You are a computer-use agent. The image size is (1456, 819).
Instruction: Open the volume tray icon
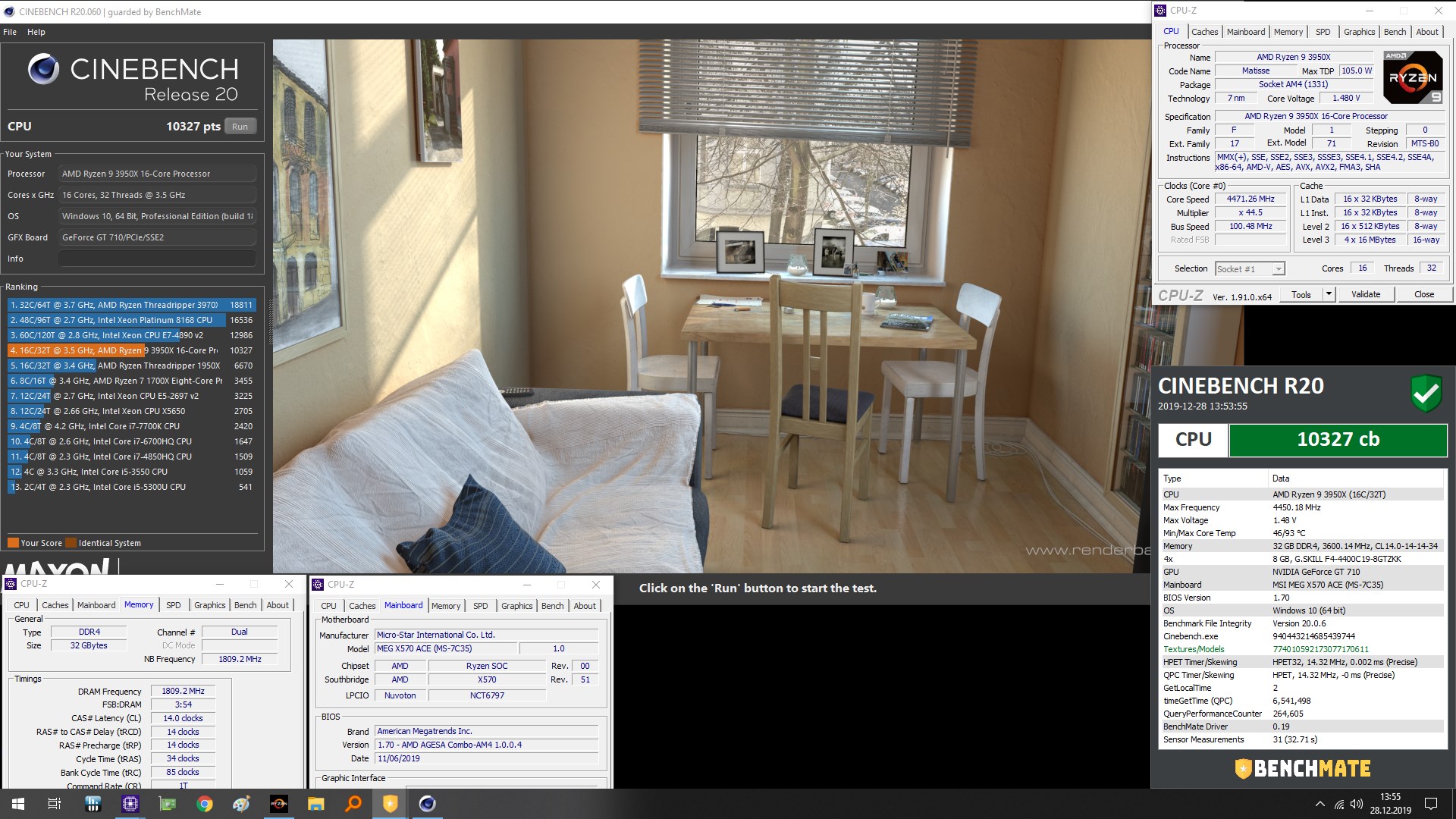(x=1357, y=804)
